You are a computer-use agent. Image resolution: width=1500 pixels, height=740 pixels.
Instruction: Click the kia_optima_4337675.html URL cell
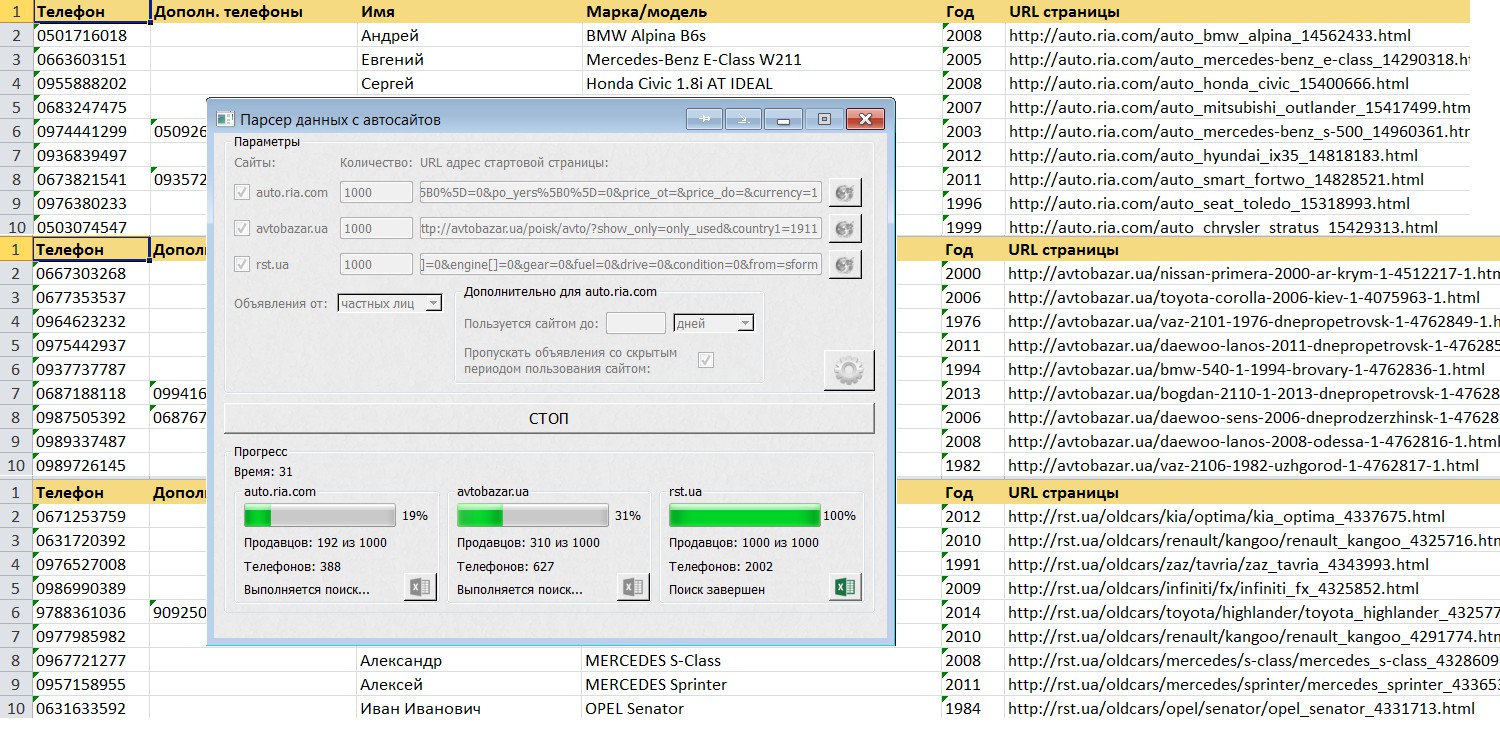(x=1252, y=516)
